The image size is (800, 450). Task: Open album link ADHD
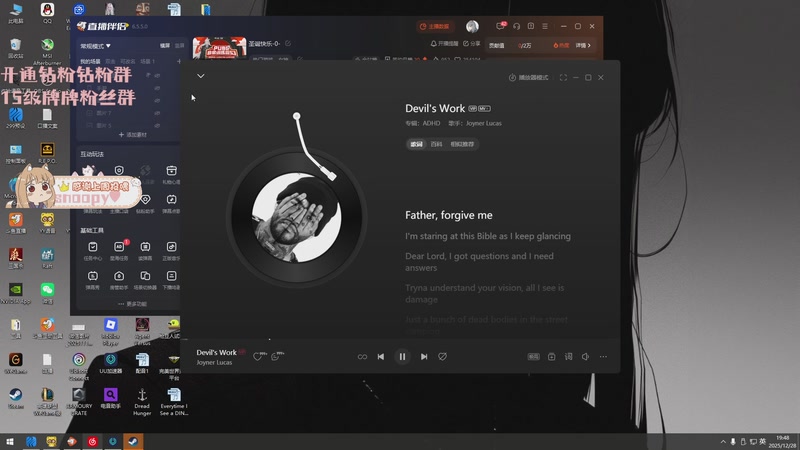(x=431, y=123)
